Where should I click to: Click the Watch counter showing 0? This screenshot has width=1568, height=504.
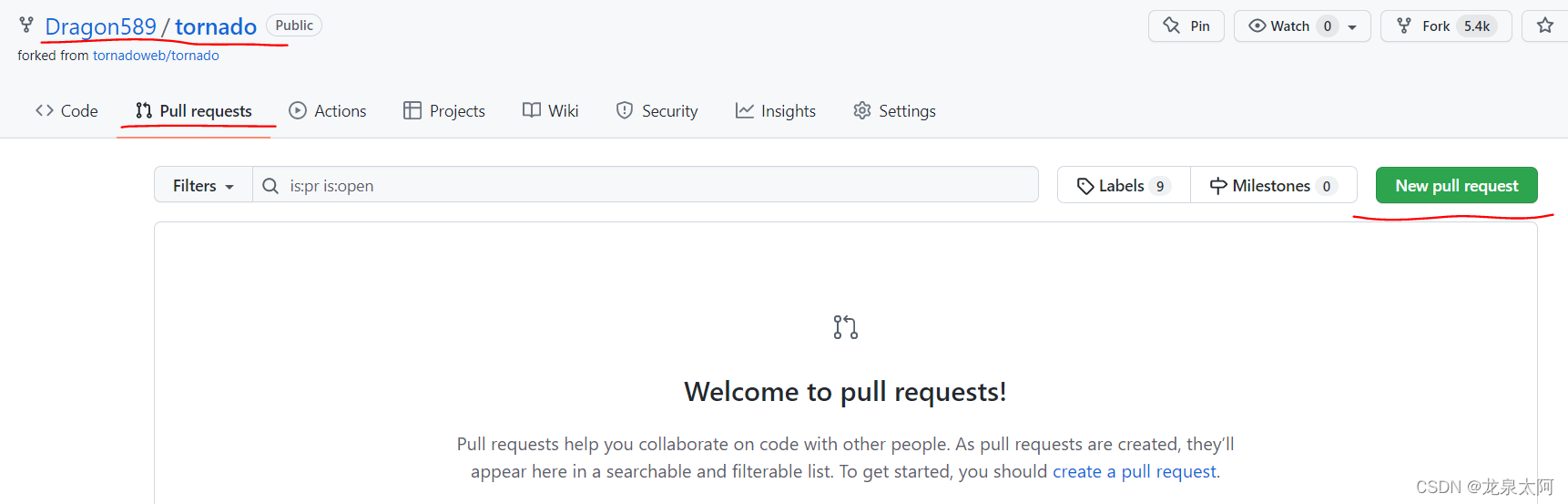(x=1328, y=26)
